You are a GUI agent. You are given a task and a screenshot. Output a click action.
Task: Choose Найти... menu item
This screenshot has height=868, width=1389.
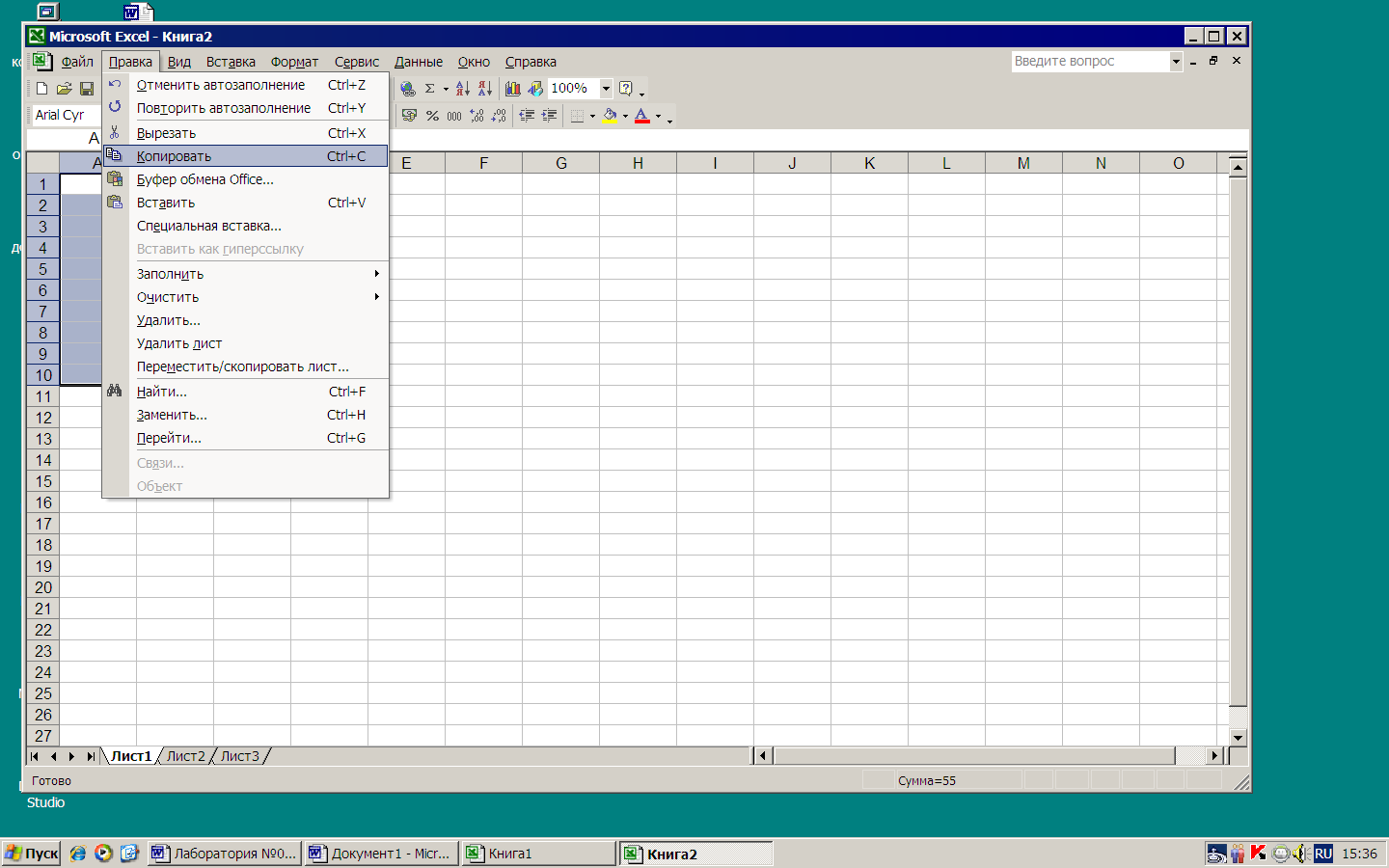[245, 392]
